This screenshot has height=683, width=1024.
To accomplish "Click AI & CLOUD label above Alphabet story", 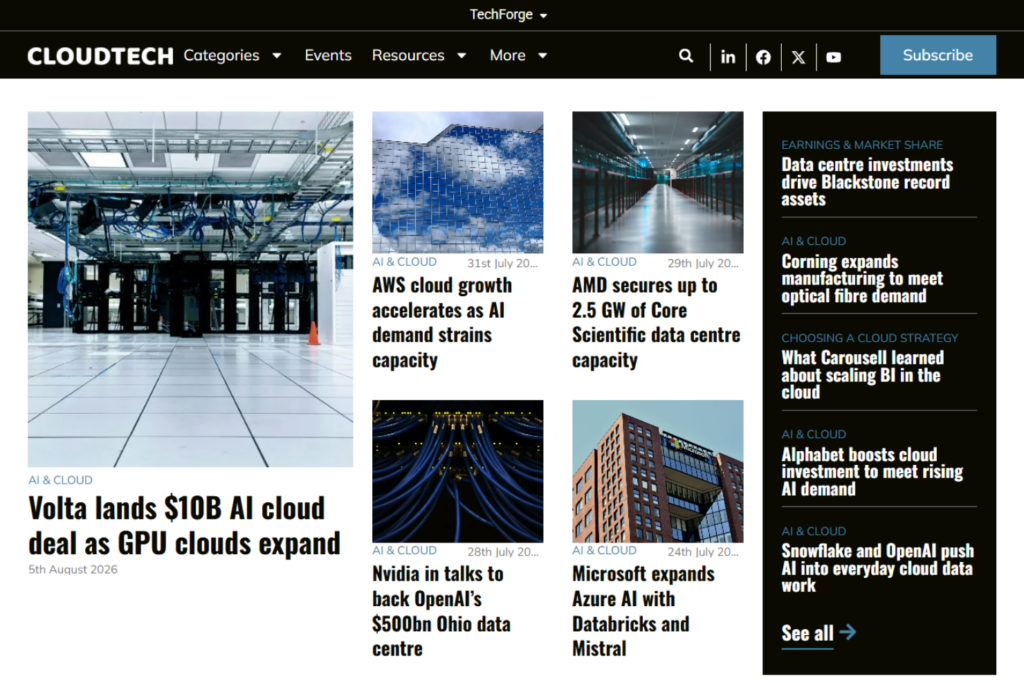I will (x=814, y=434).
